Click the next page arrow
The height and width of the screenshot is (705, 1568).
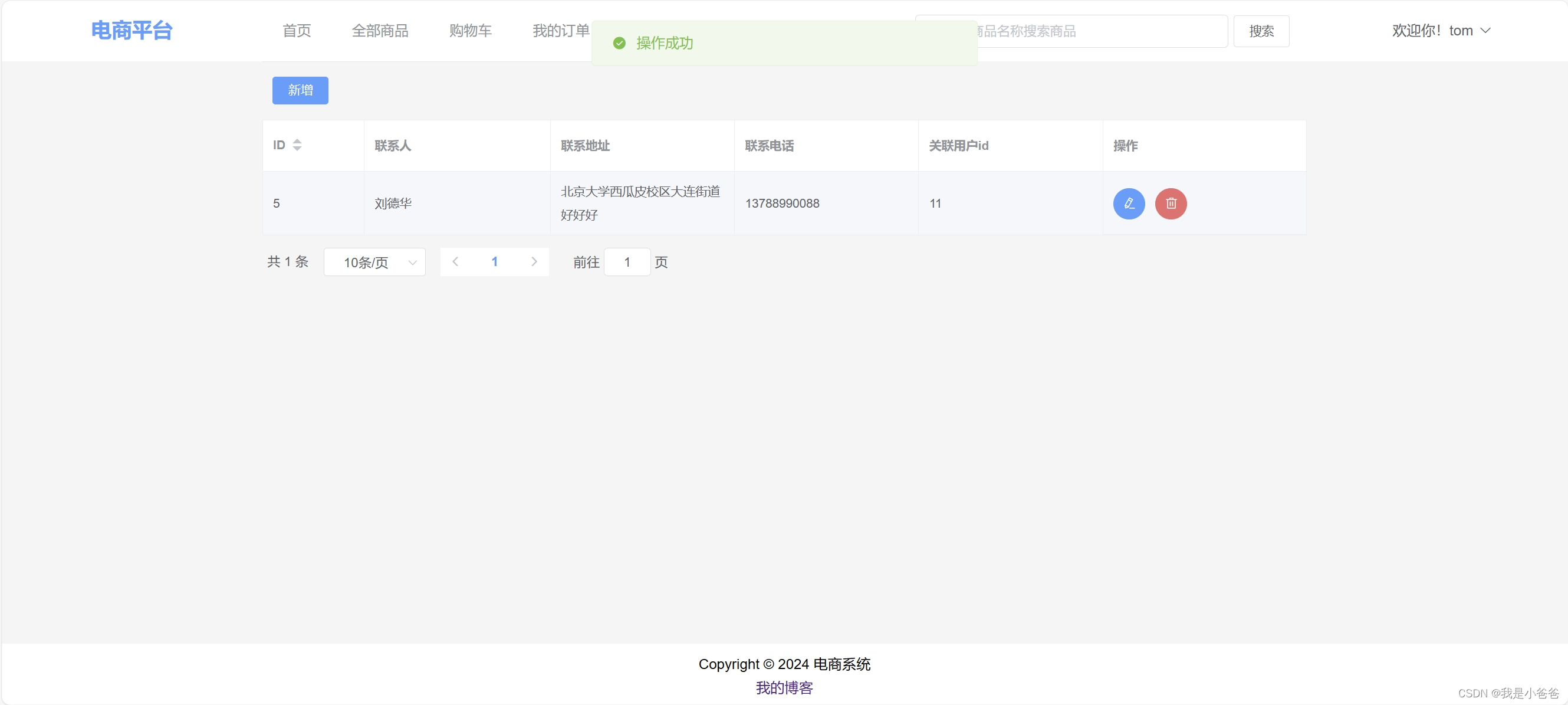(x=534, y=262)
